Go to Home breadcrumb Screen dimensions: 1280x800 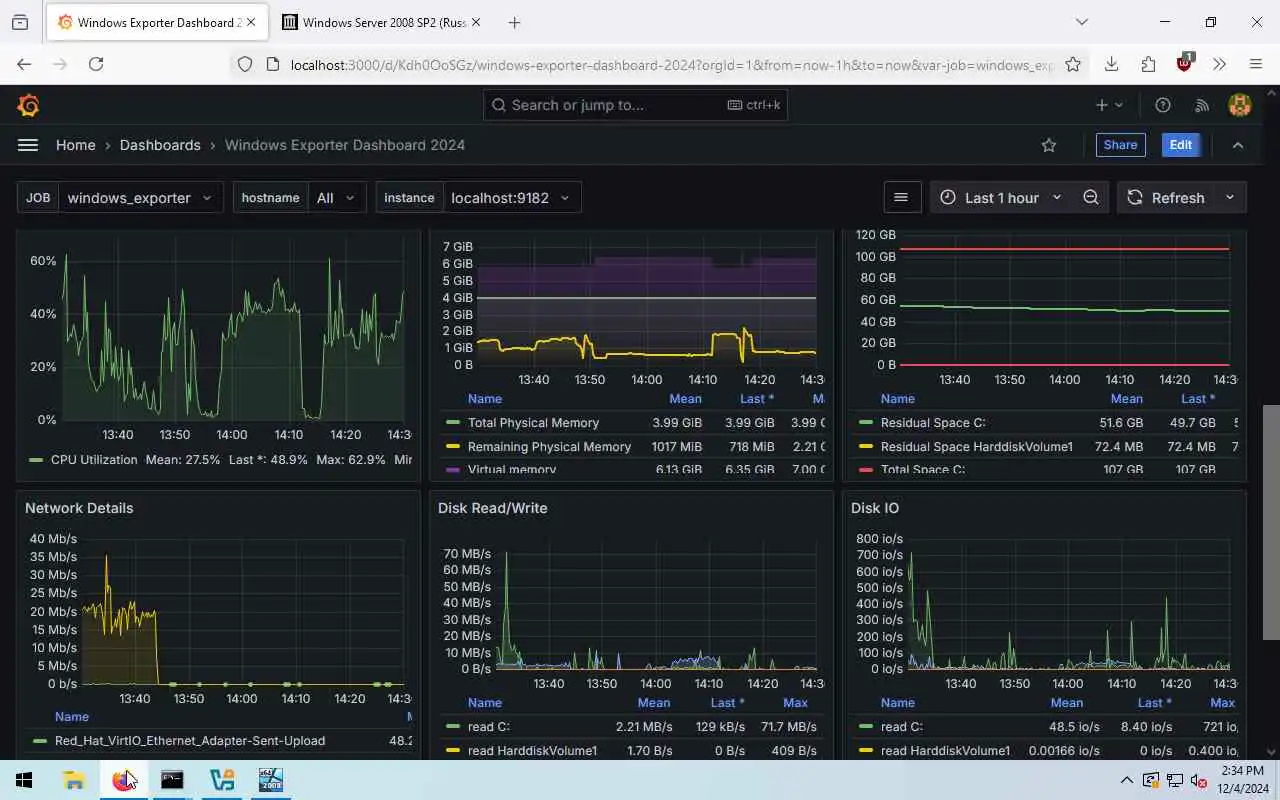(x=76, y=145)
